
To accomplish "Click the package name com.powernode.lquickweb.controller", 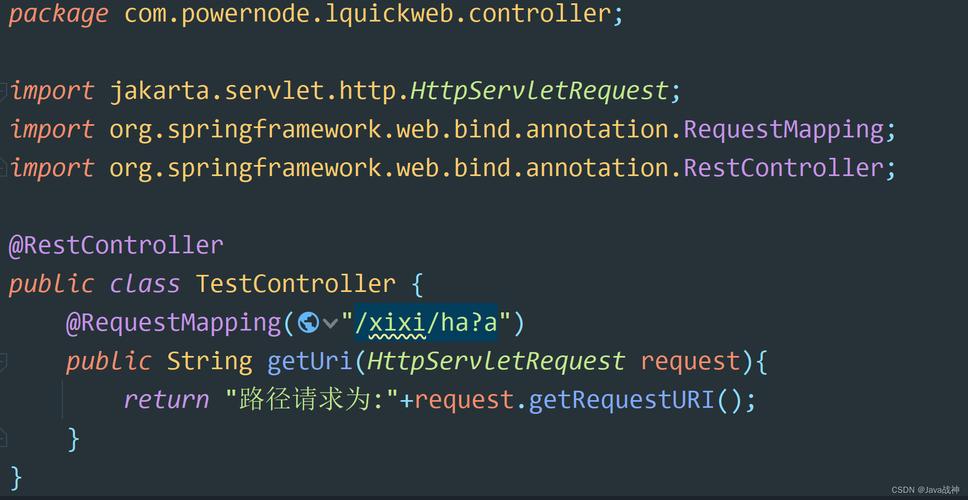I will coord(369,14).
